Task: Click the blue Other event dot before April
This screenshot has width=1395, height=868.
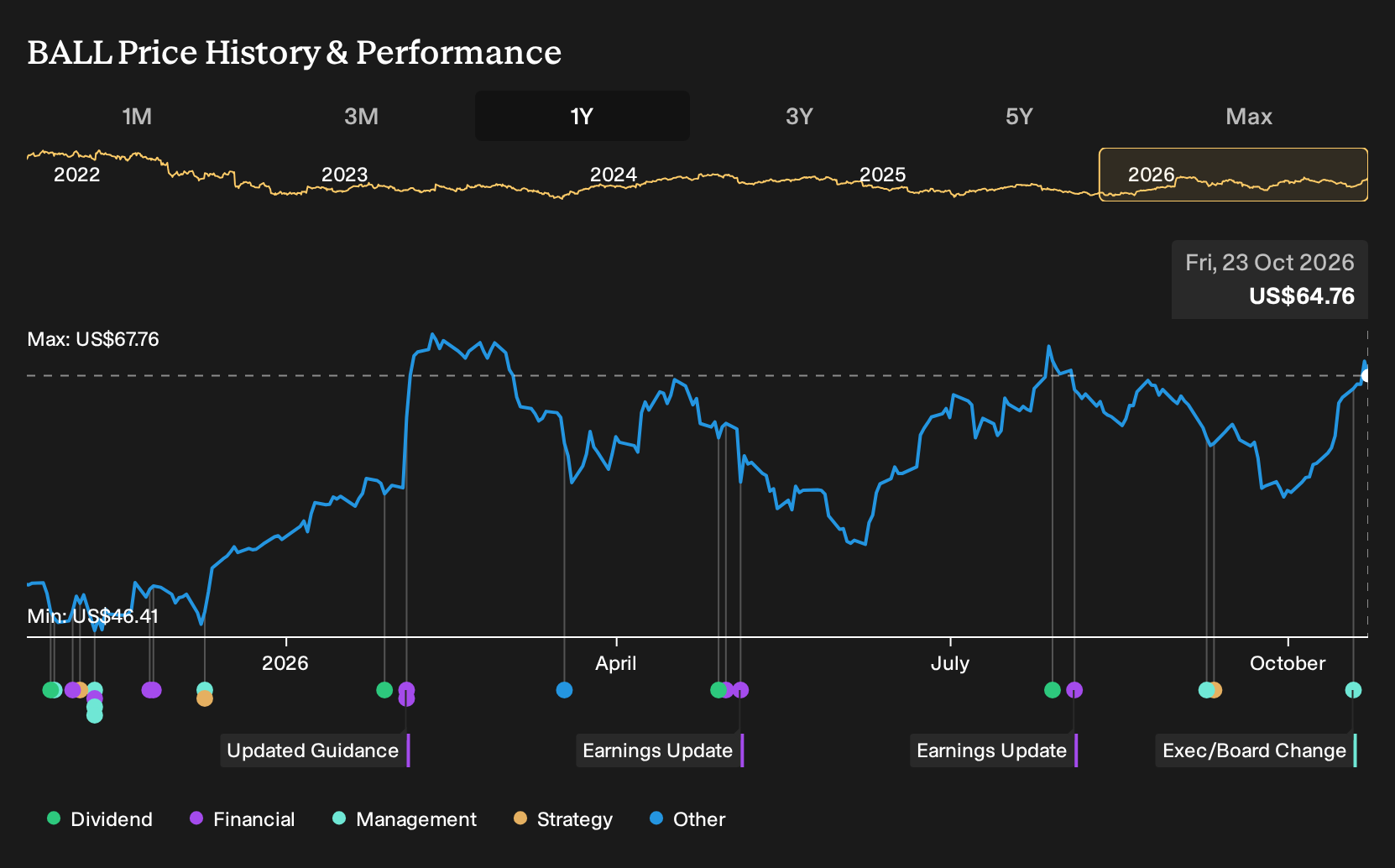Action: [x=564, y=690]
